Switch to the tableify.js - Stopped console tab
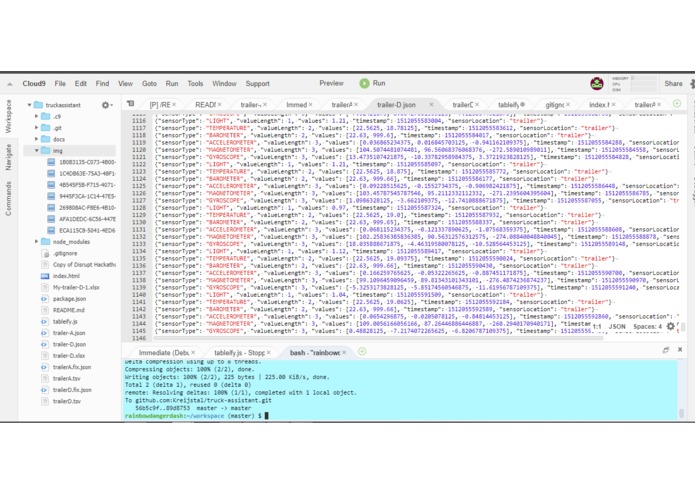Viewport: 695px width, 494px height. [239, 353]
